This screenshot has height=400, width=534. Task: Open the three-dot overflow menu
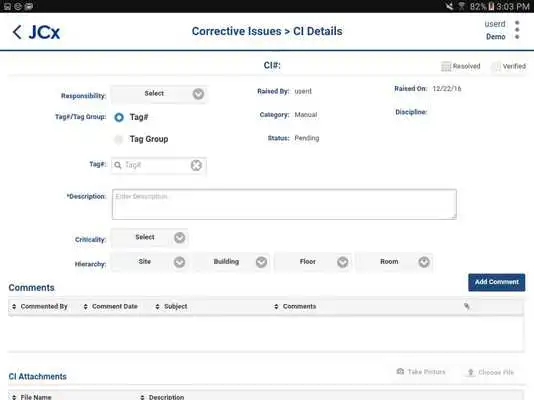coord(517,30)
